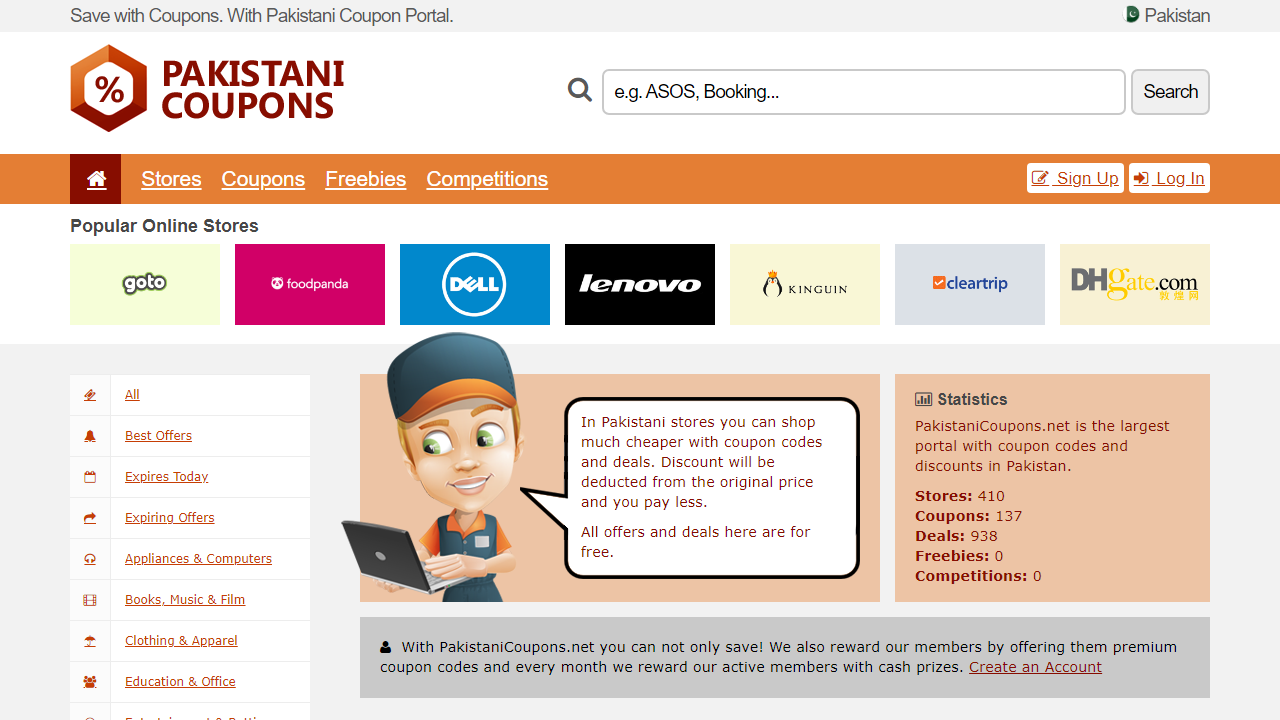1280x720 pixels.
Task: Click inside the store search field
Action: (862, 91)
